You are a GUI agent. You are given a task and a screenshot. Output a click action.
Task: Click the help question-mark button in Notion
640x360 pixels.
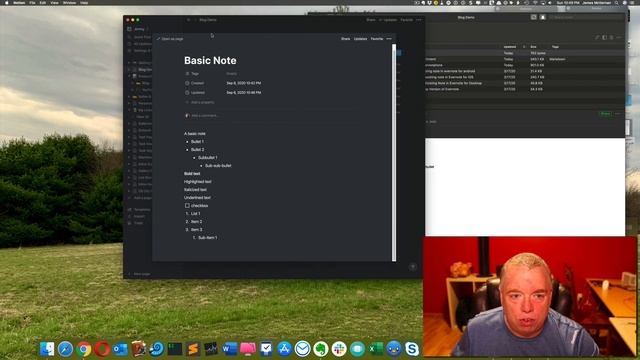click(413, 267)
